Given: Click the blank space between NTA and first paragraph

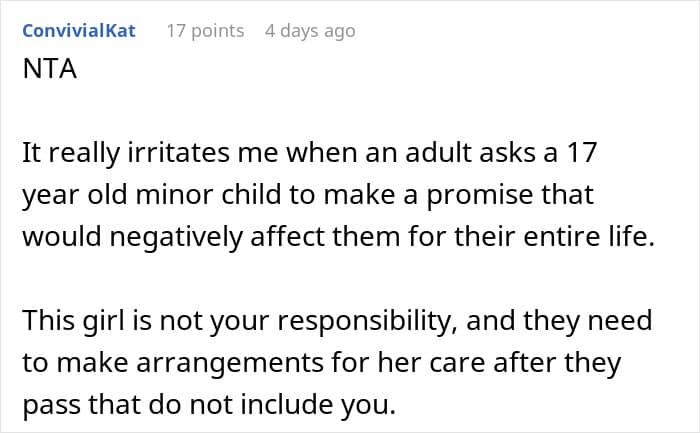Looking at the screenshot, I should click(338, 110).
